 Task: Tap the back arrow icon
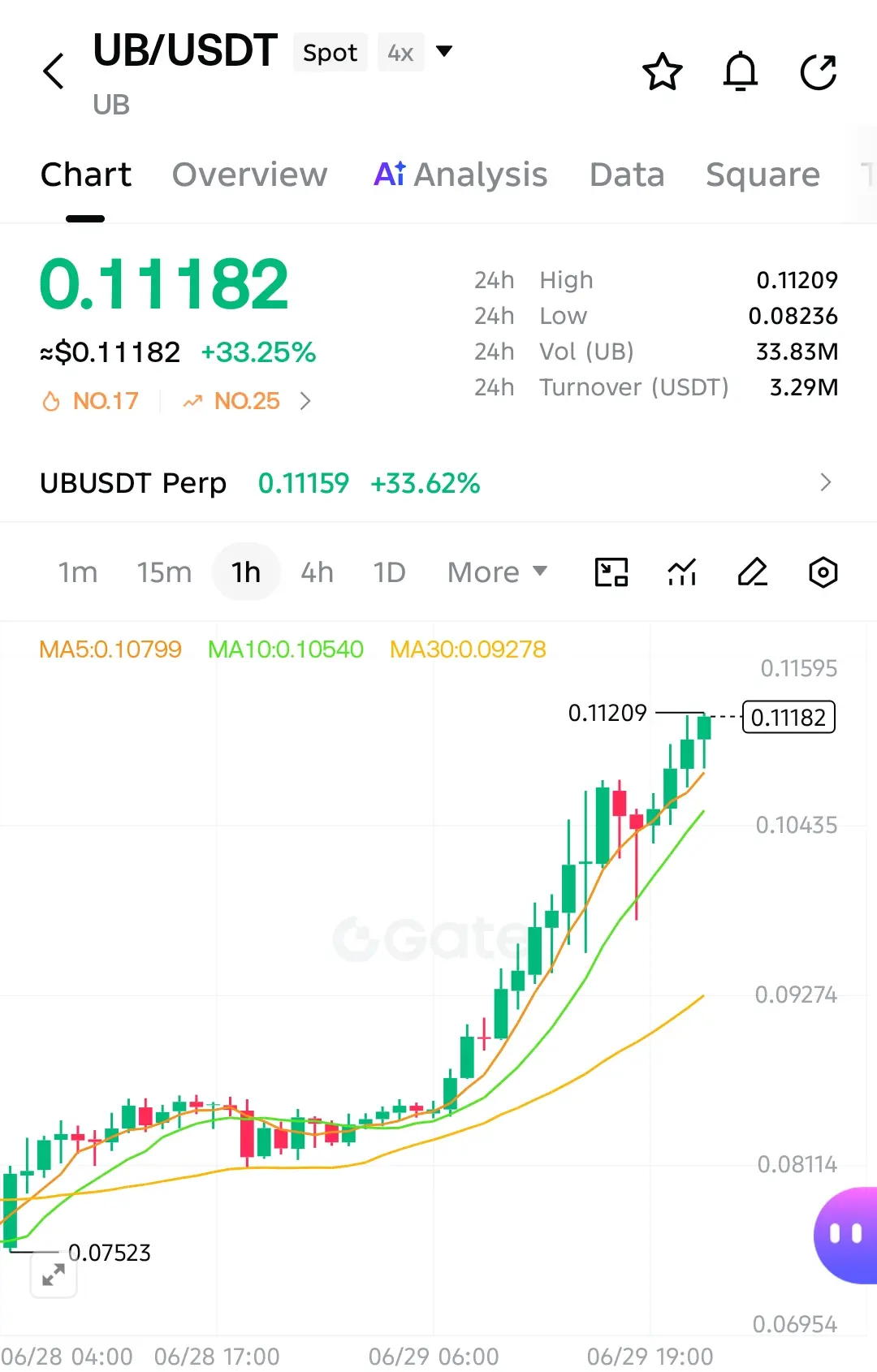click(54, 71)
